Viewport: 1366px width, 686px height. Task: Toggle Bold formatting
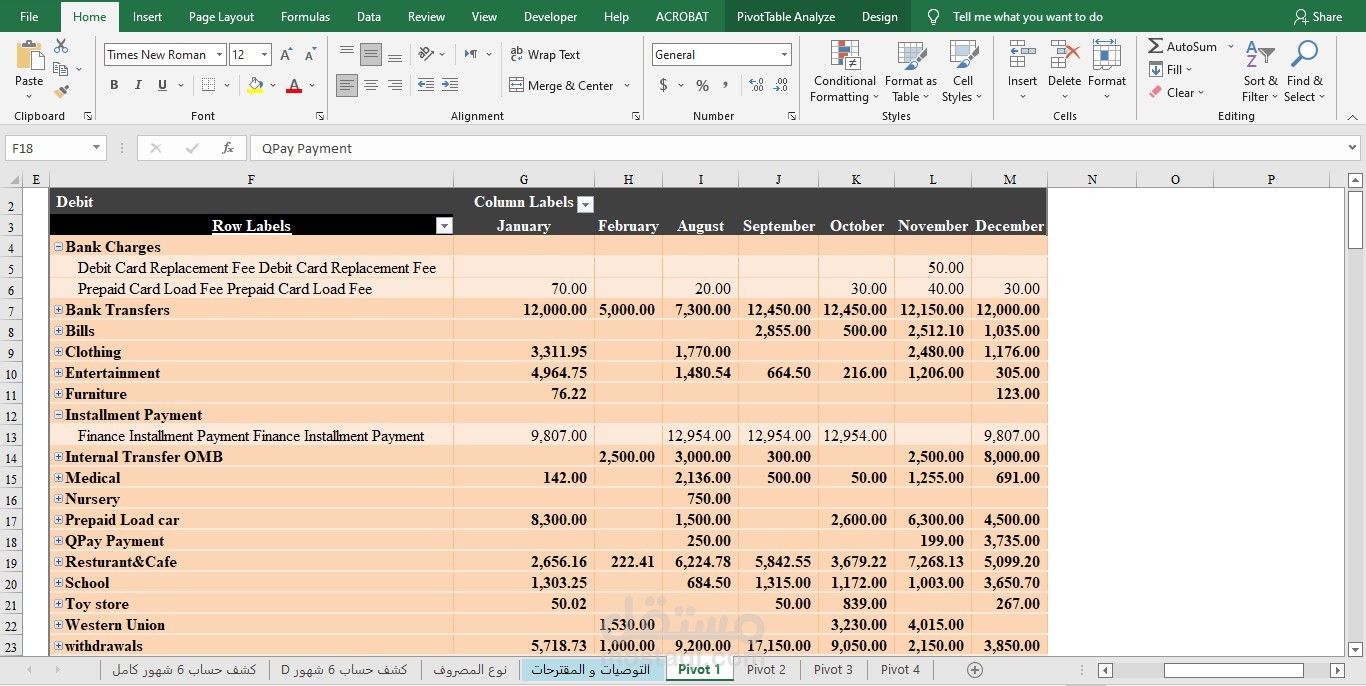[x=114, y=86]
